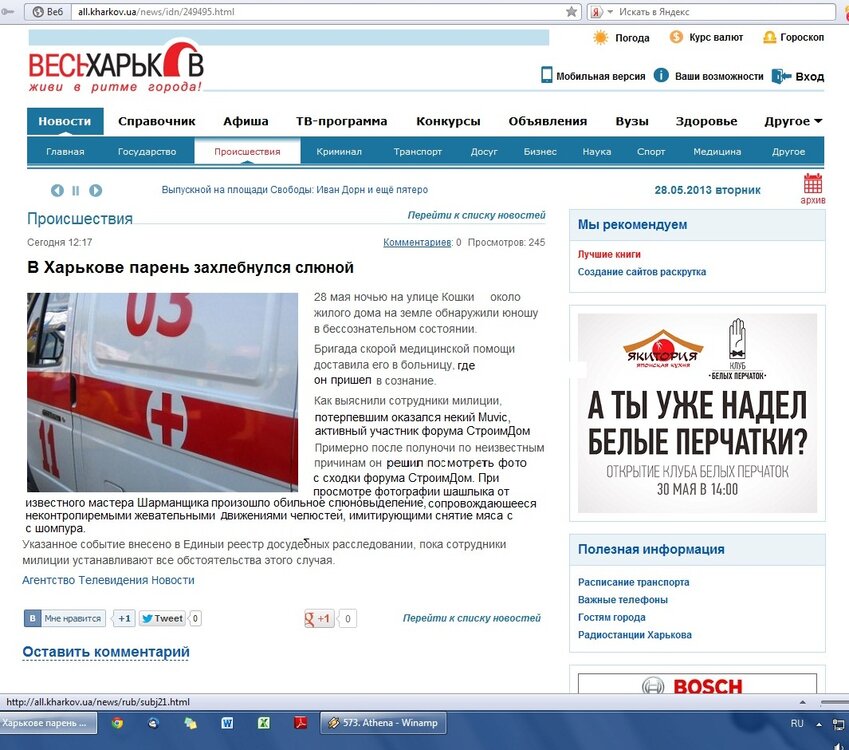Viewport: 849px width, 750px height.
Task: Select the Новости main tab
Action: click(x=65, y=121)
